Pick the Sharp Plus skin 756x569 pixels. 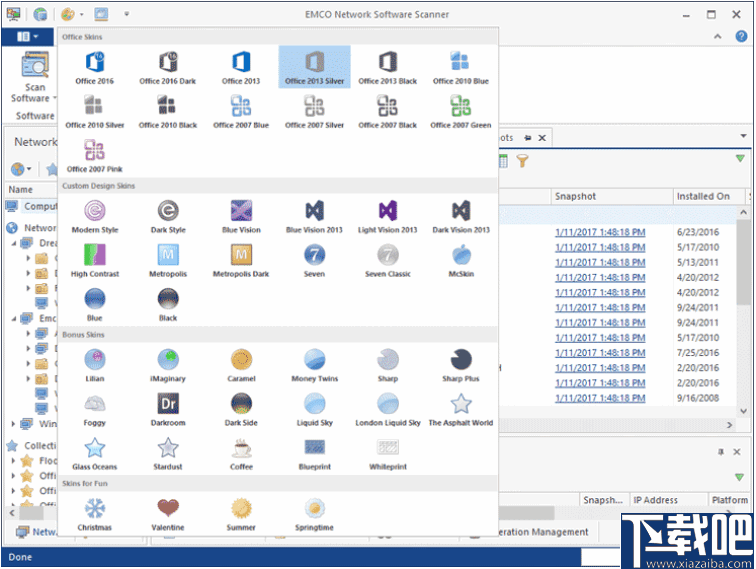pyautogui.click(x=461, y=365)
